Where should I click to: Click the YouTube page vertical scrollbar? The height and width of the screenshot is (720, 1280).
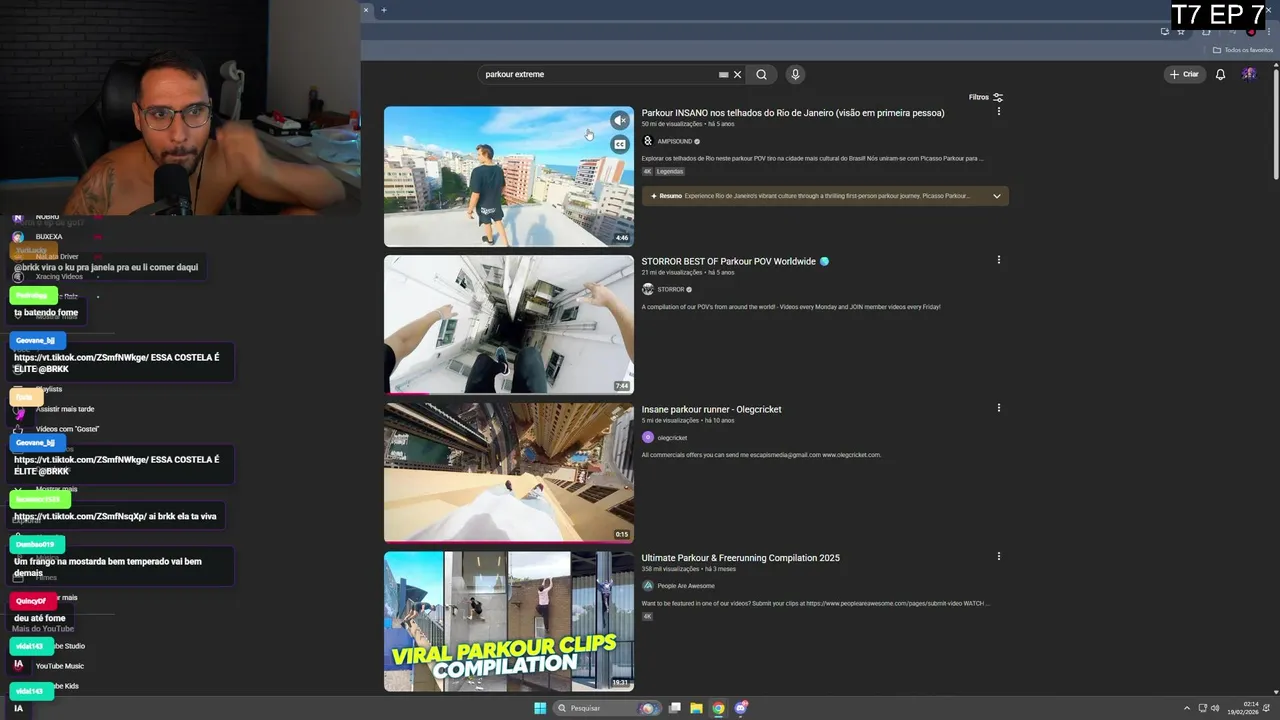(x=1275, y=125)
